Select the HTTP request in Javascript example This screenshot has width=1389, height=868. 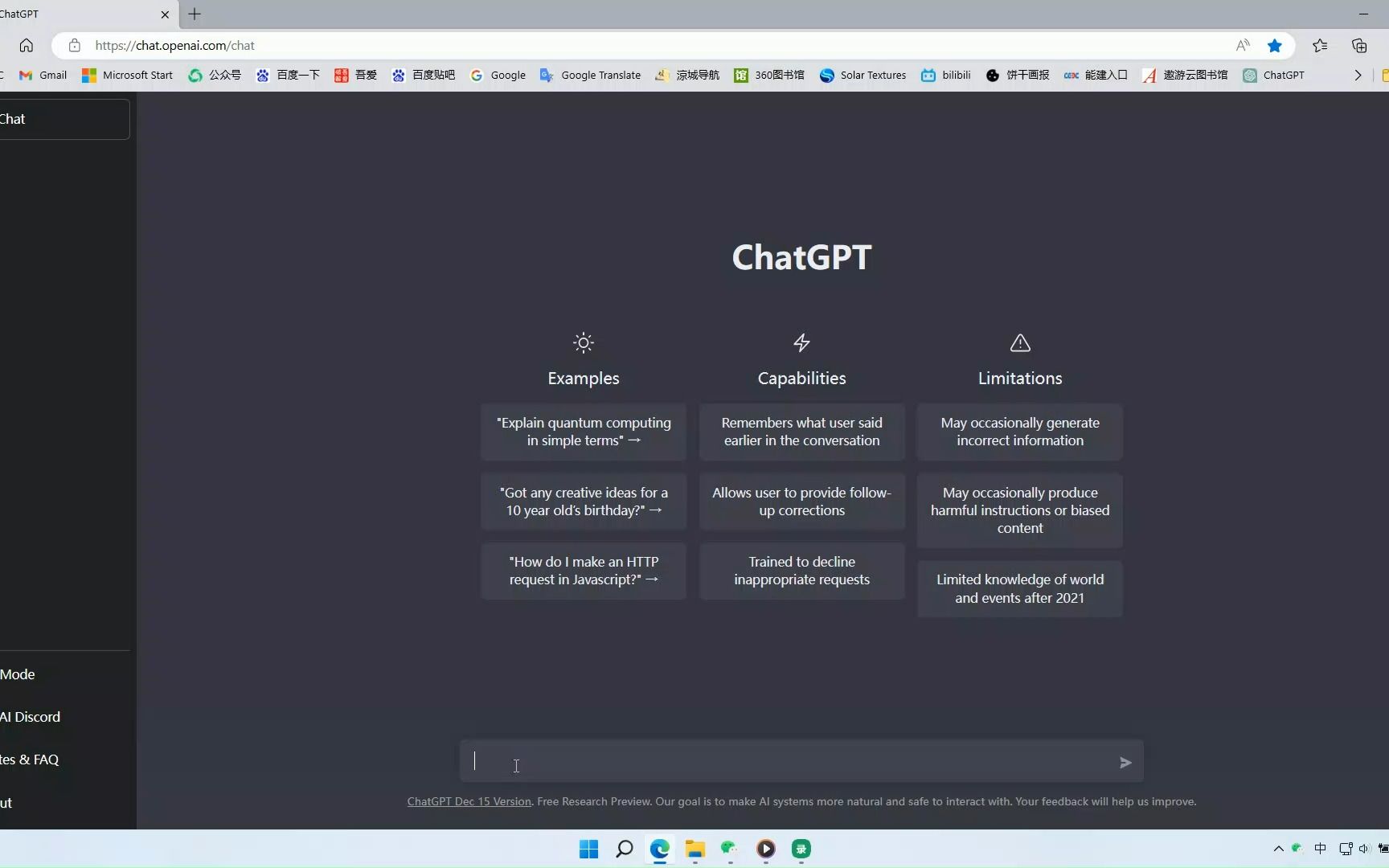(x=584, y=571)
